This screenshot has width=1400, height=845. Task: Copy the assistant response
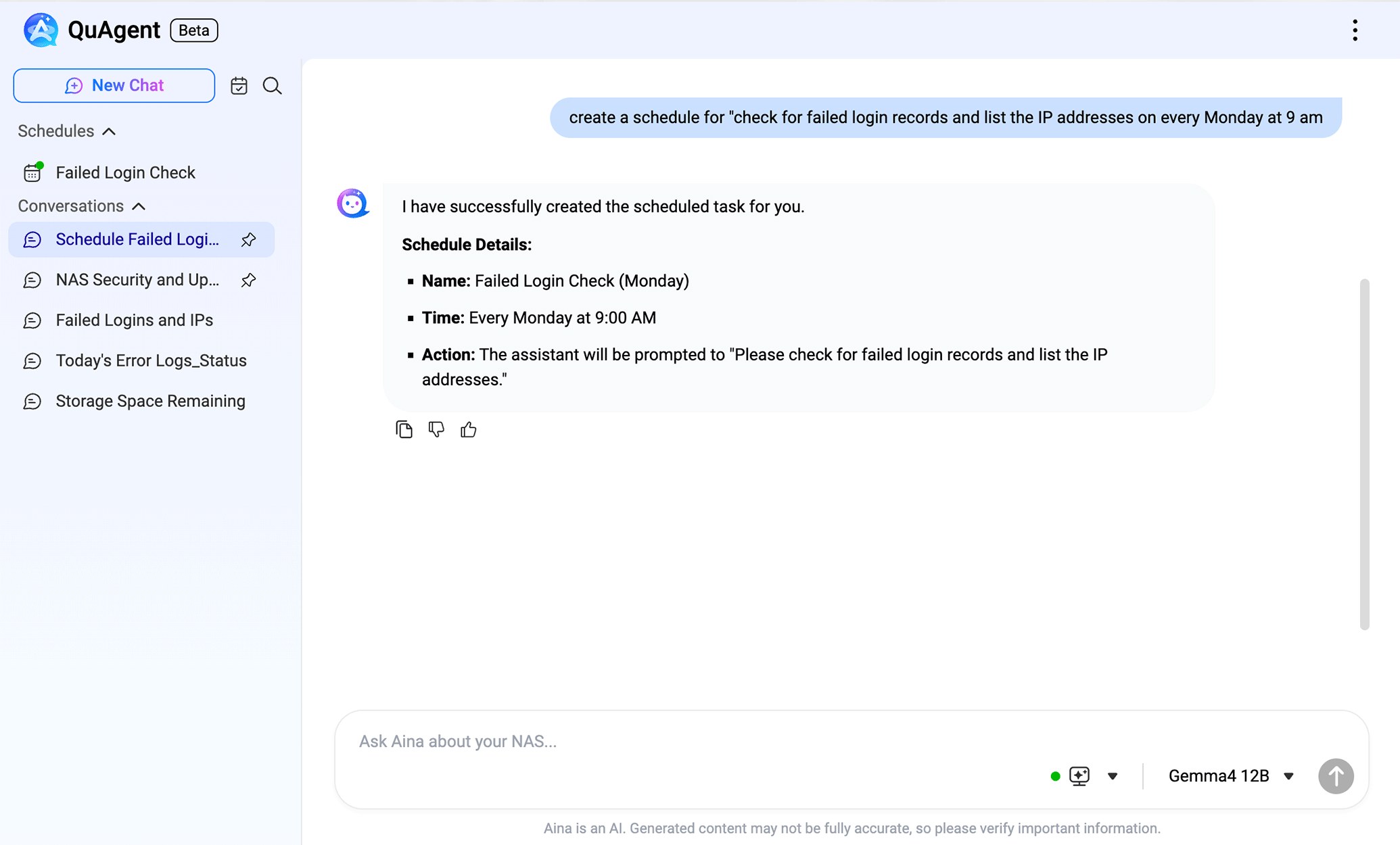click(404, 429)
